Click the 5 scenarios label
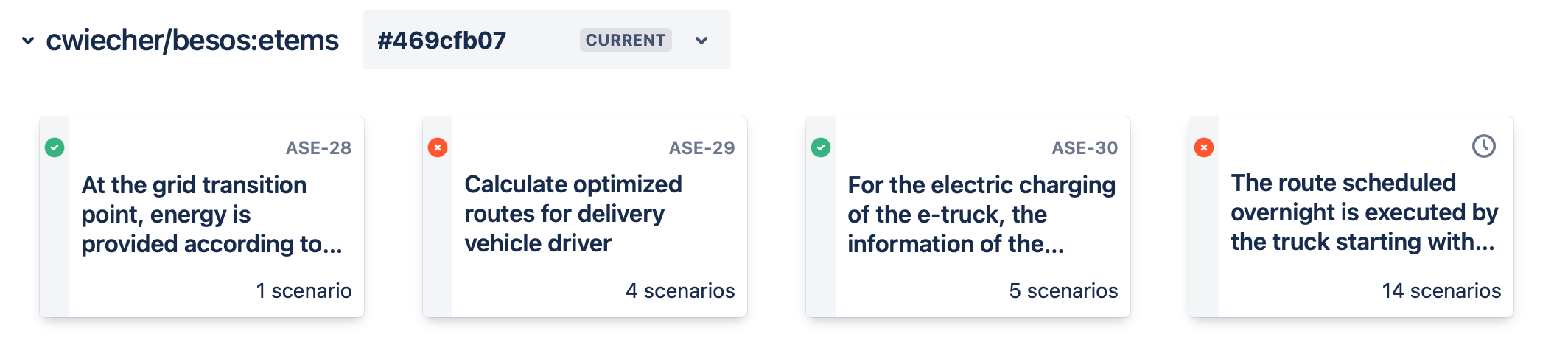 1063,291
